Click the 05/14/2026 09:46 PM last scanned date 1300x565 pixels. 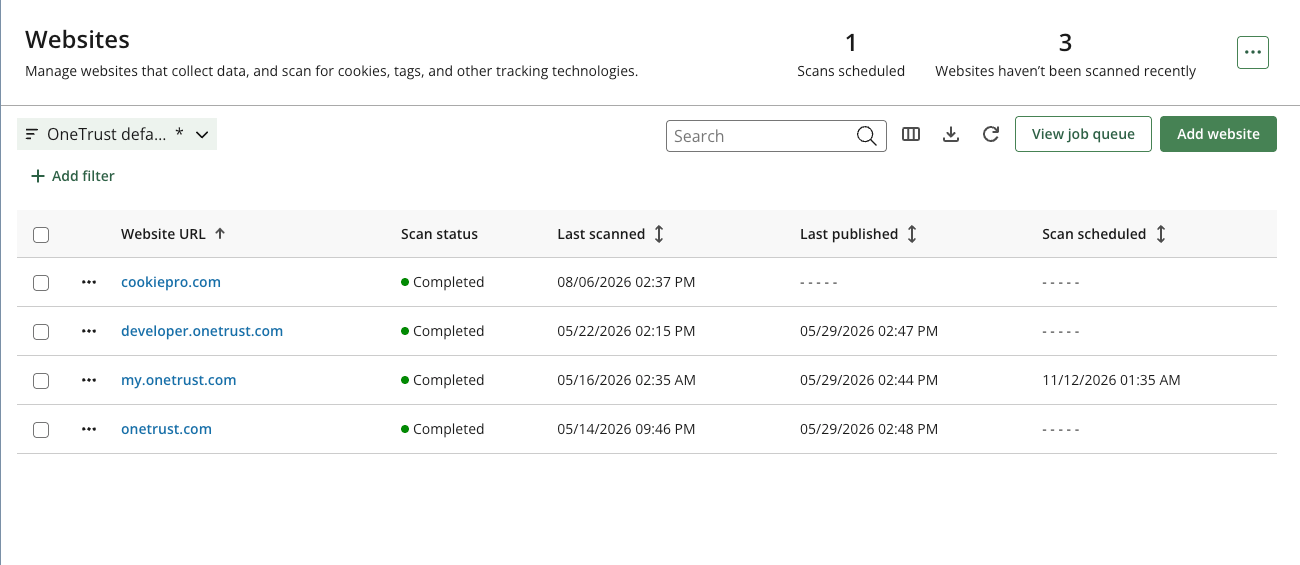click(626, 429)
